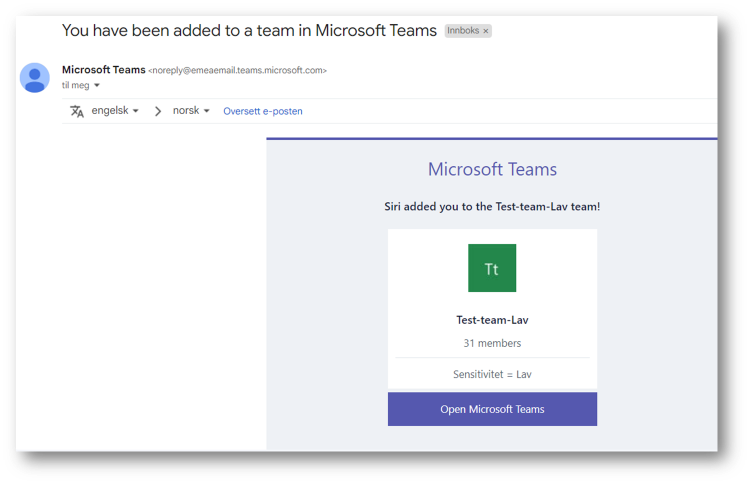This screenshot has height=484, width=750.
Task: Click the arrow between engelsk and norsk
Action: [x=157, y=111]
